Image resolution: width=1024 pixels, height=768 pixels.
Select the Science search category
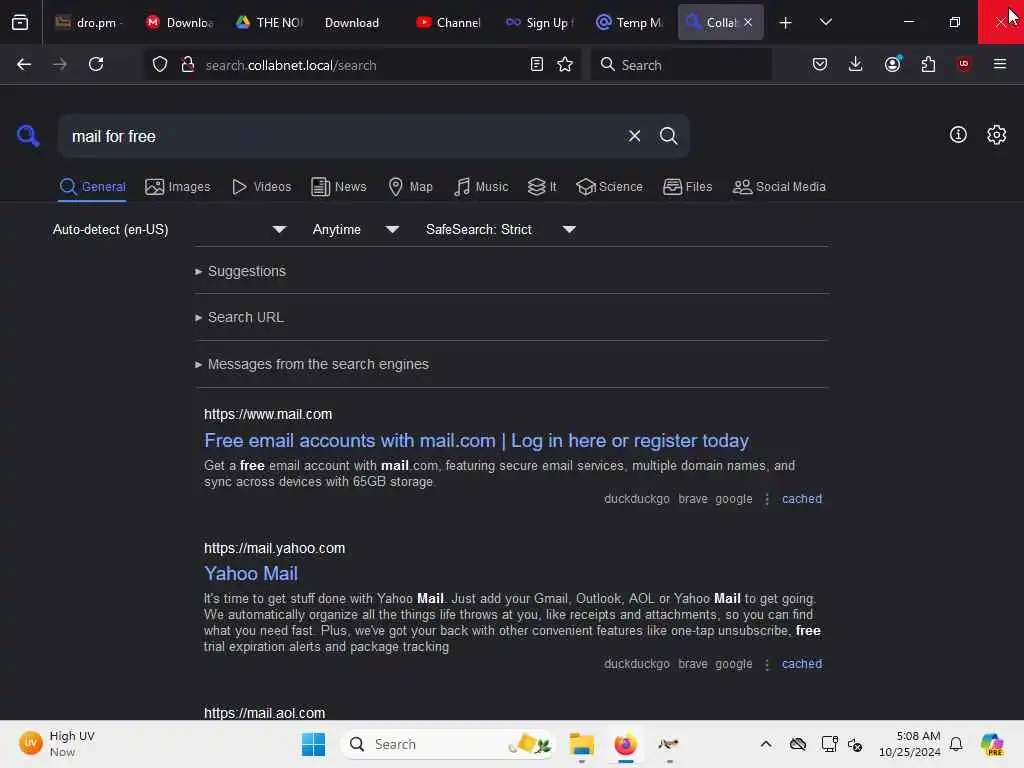609,187
